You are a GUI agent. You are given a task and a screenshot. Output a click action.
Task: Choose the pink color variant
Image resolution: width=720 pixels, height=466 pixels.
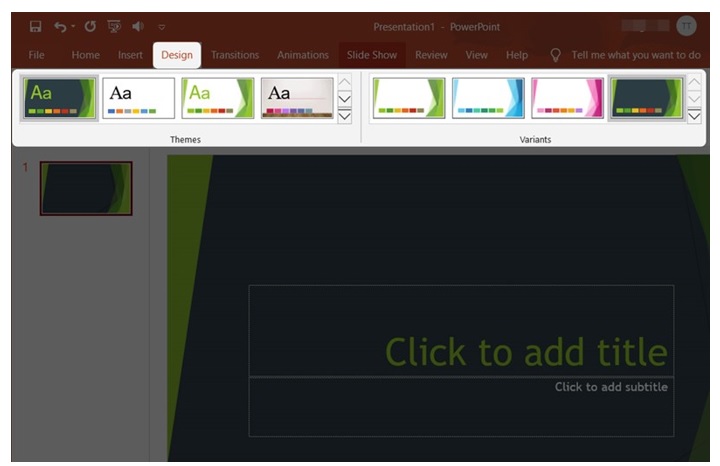[x=567, y=98]
